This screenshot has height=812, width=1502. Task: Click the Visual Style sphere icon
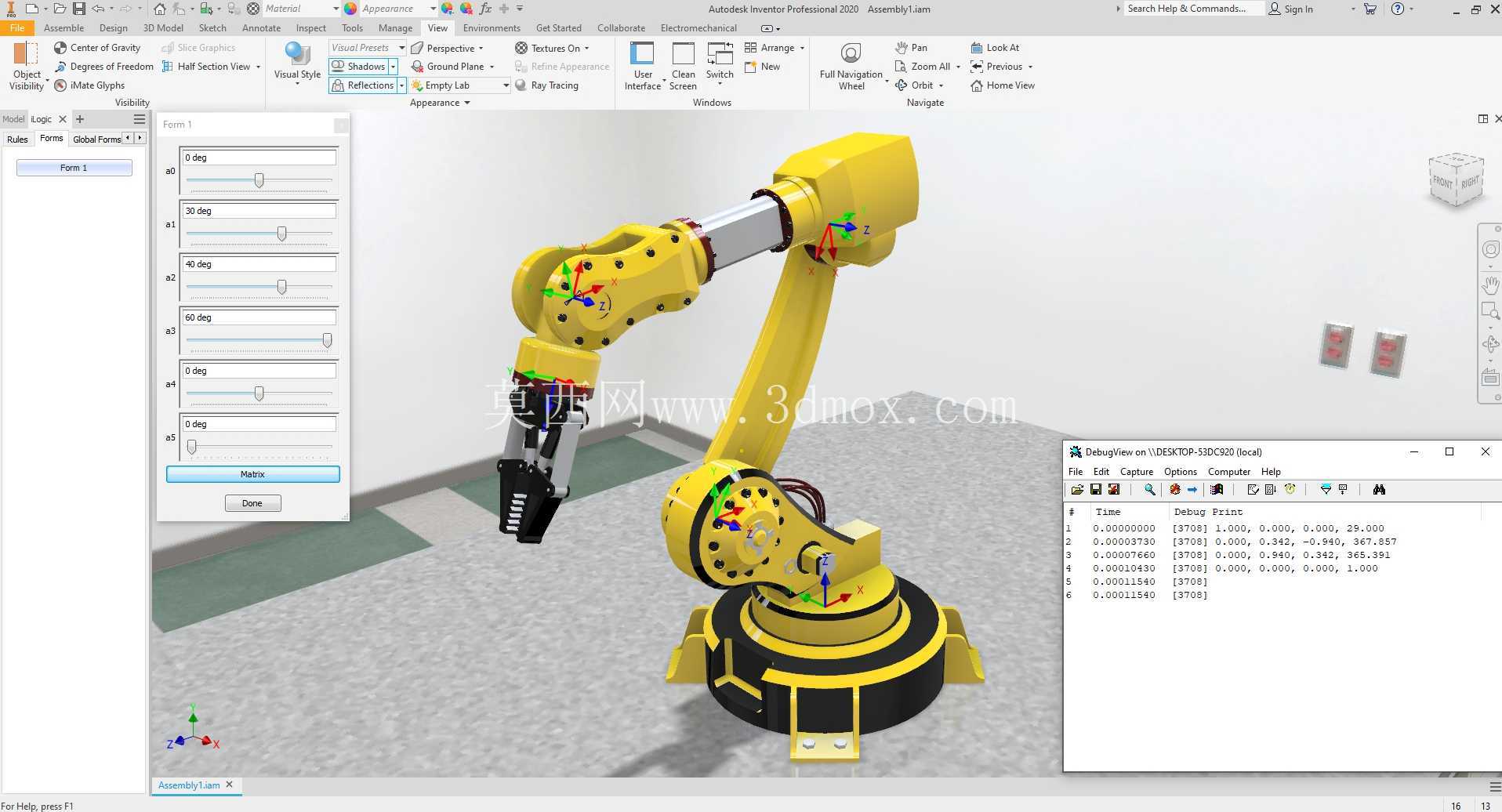297,53
